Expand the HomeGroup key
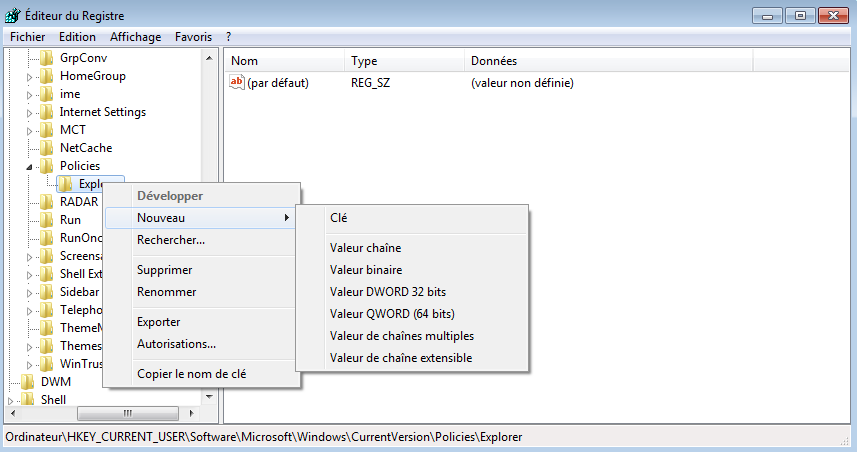The image size is (857, 452). point(30,77)
